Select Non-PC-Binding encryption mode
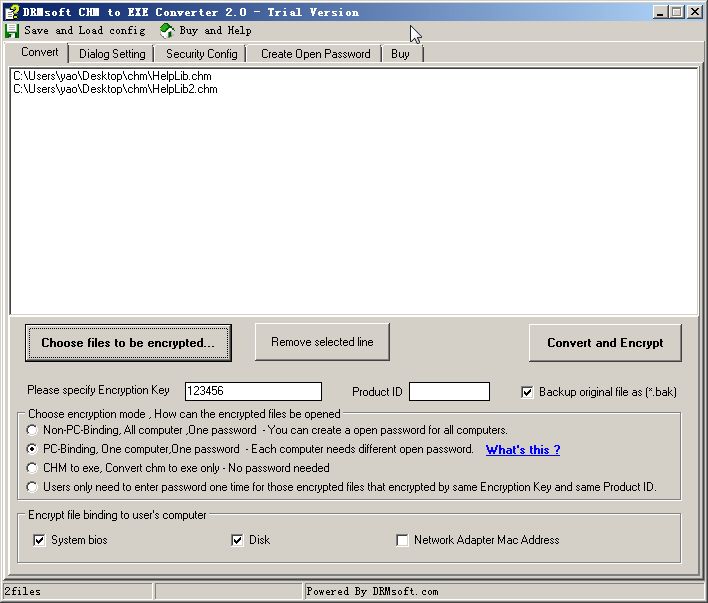The image size is (708, 603). point(32,430)
